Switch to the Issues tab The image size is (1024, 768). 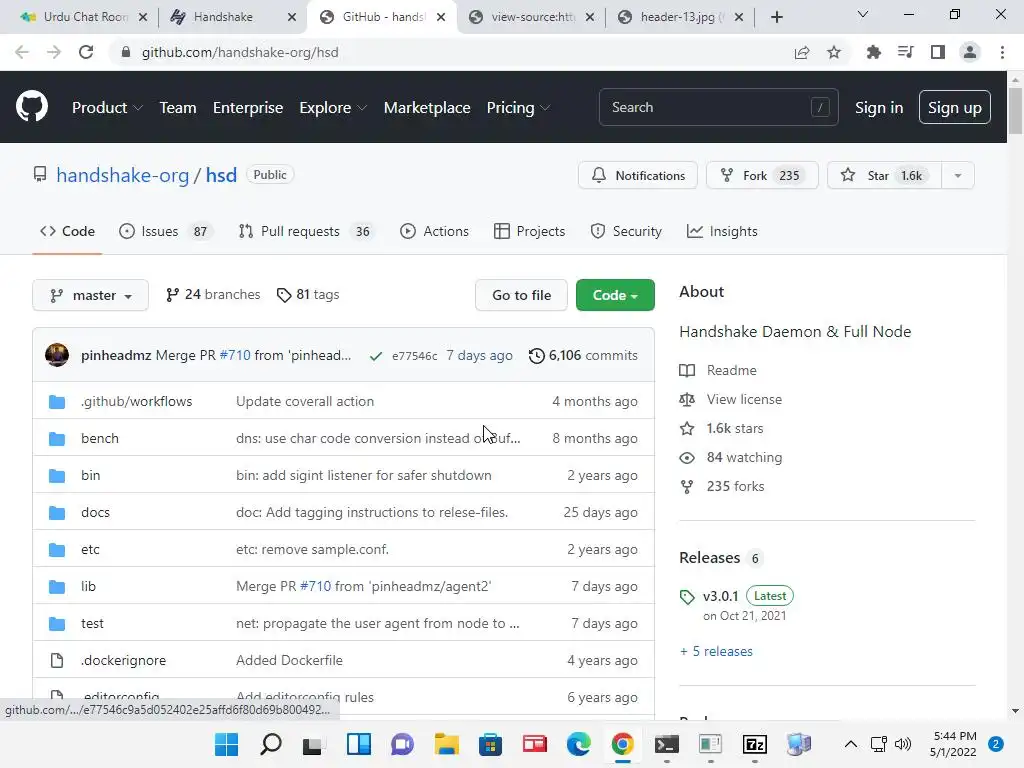167,231
